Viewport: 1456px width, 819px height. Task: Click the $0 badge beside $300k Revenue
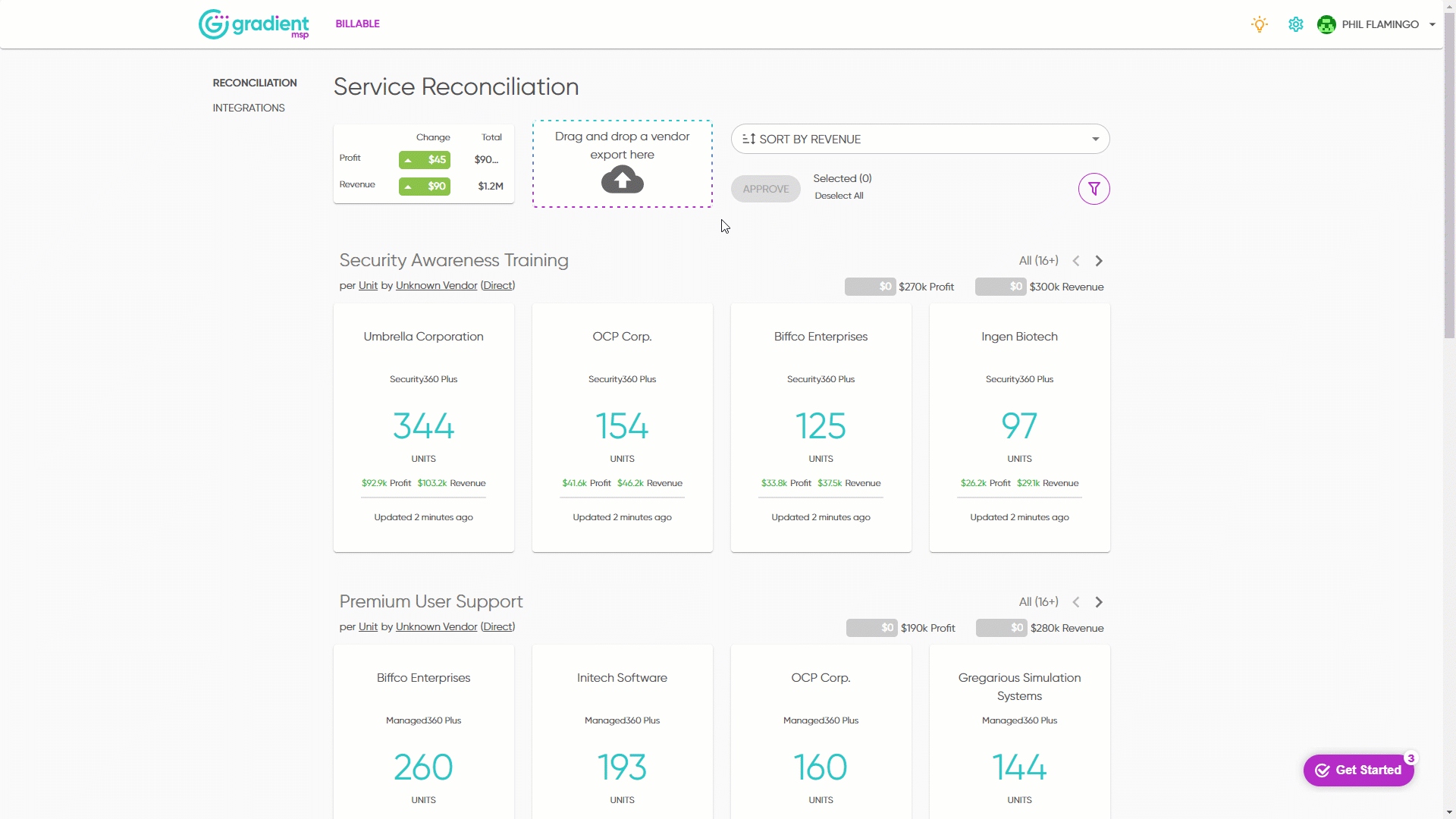(x=1000, y=287)
